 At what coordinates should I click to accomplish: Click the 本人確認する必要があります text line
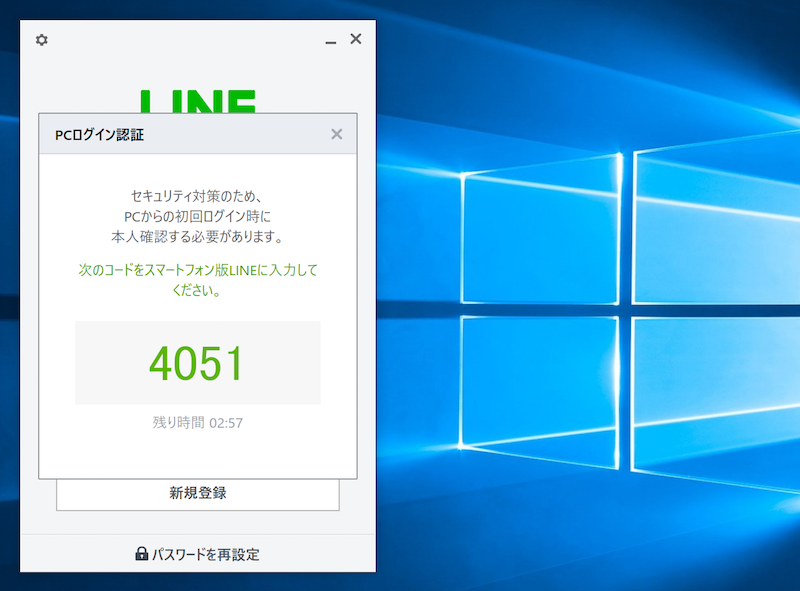197,237
